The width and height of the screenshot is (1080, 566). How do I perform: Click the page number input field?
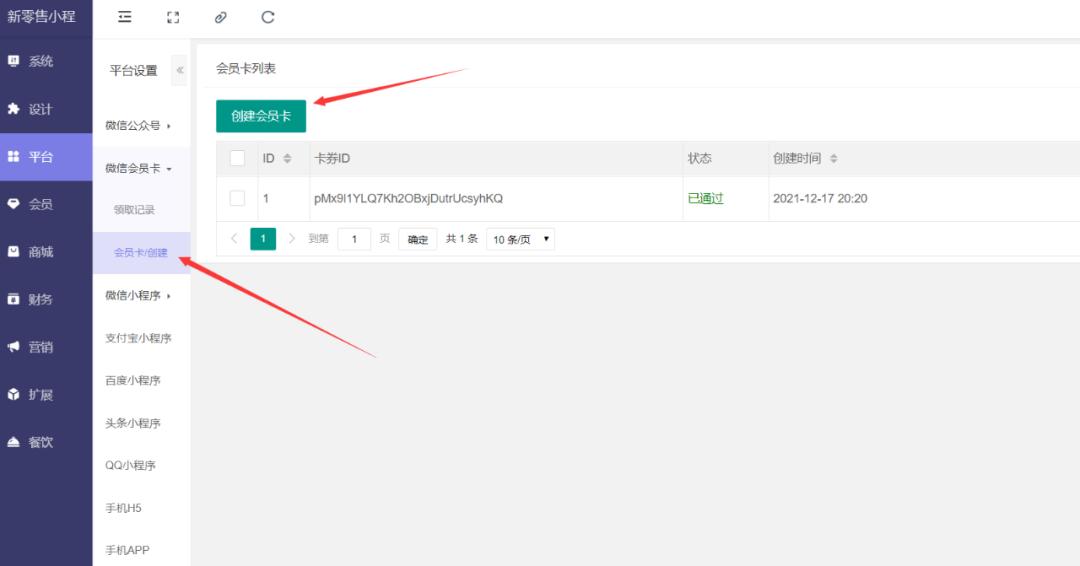tap(354, 239)
